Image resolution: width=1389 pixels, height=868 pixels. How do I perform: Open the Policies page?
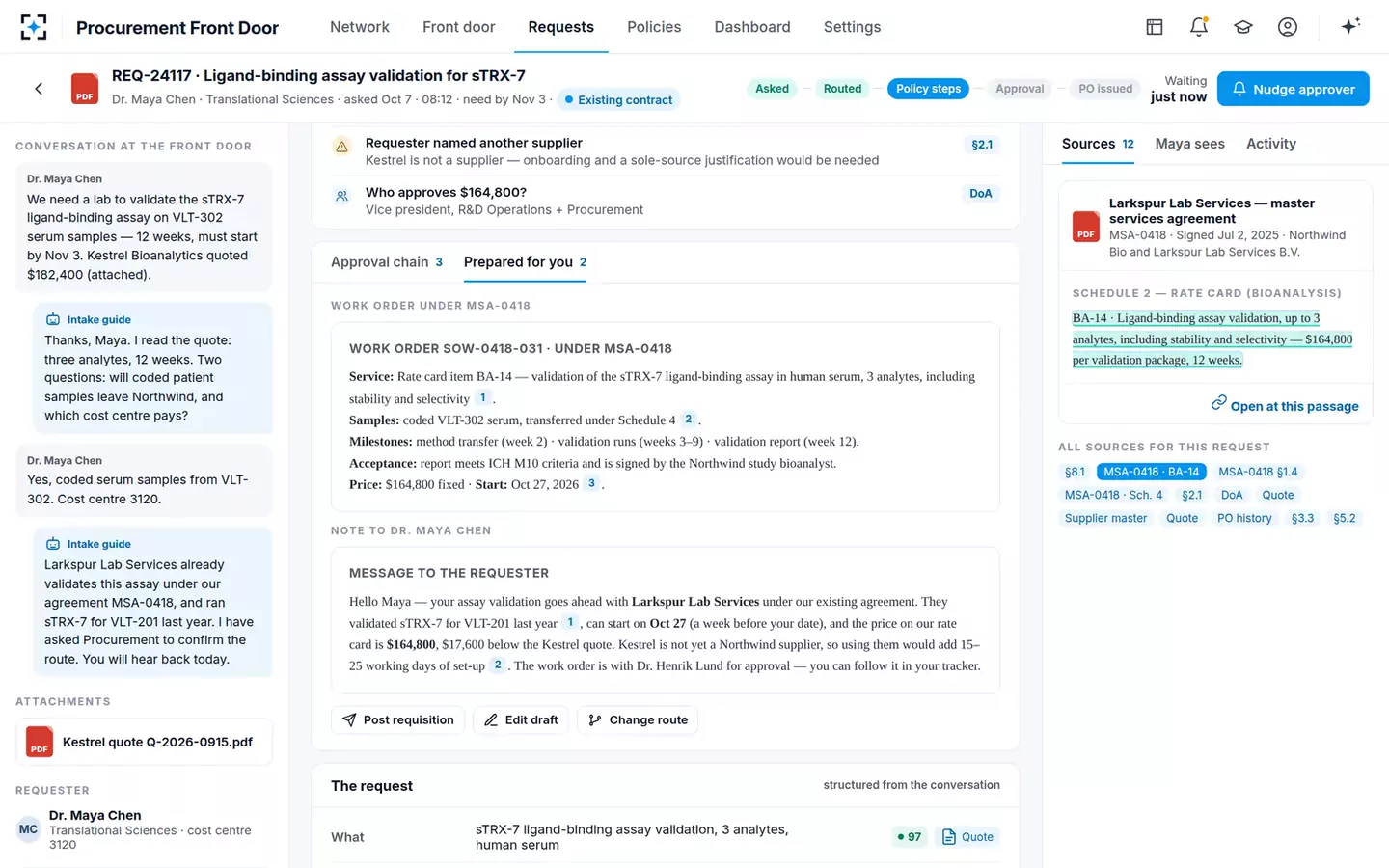[654, 27]
